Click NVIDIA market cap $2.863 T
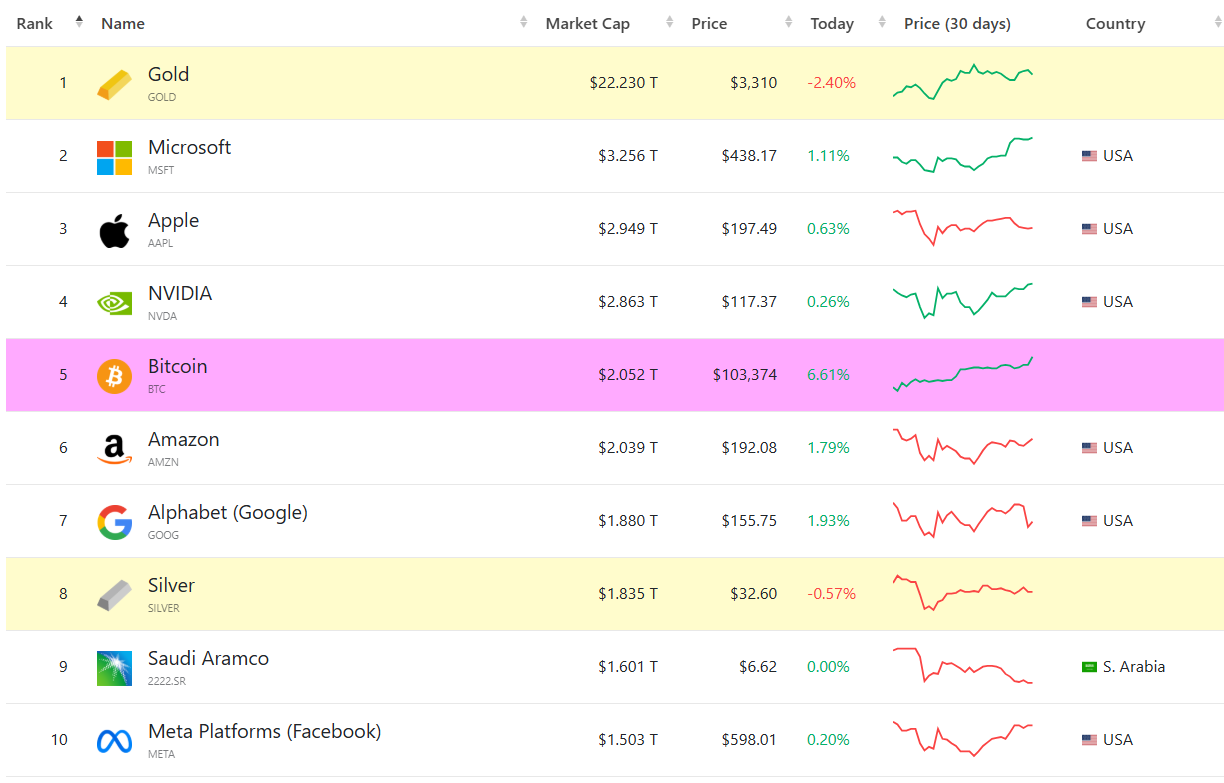1224x783 pixels. point(628,302)
